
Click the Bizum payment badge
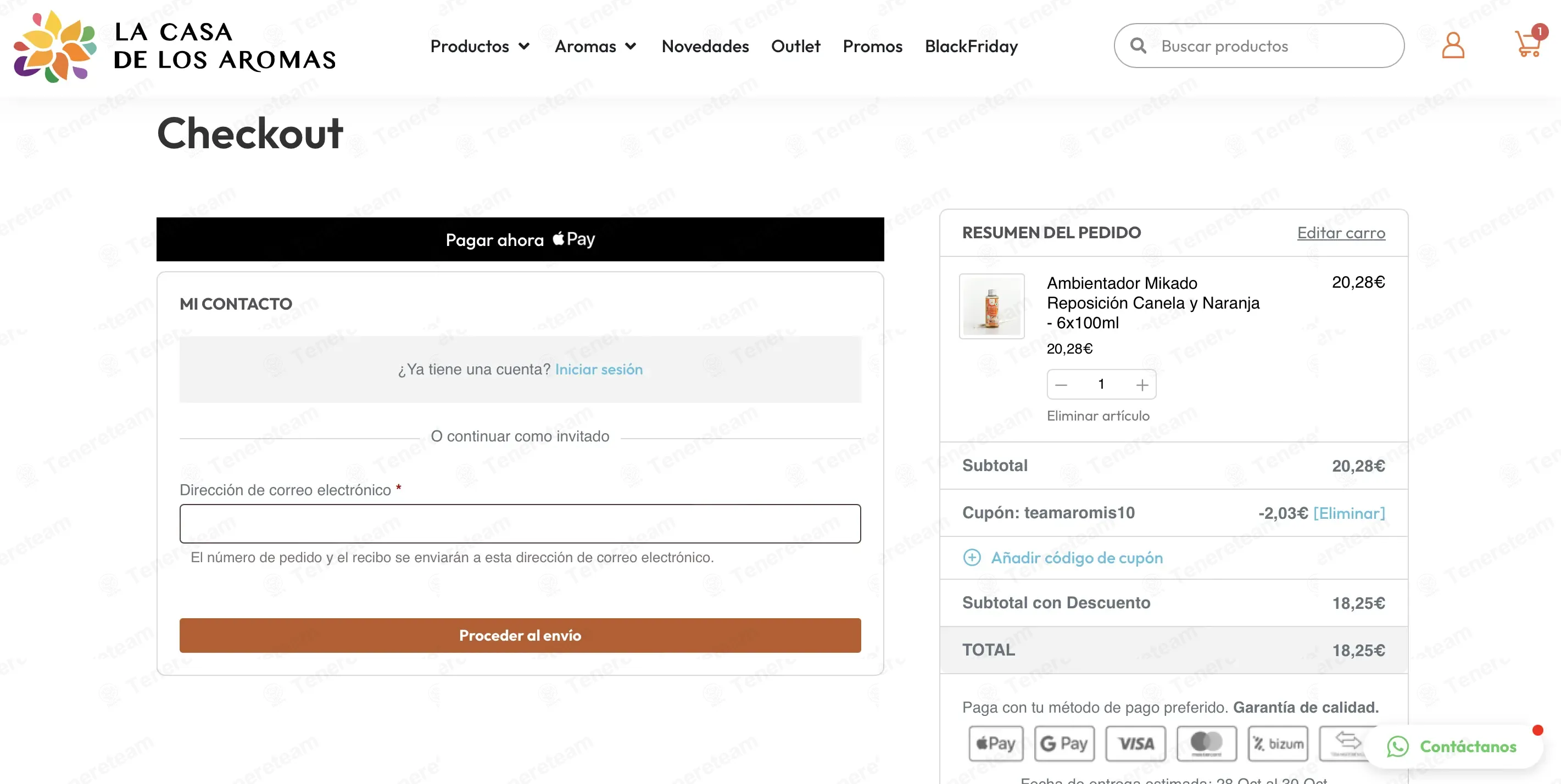[1278, 743]
